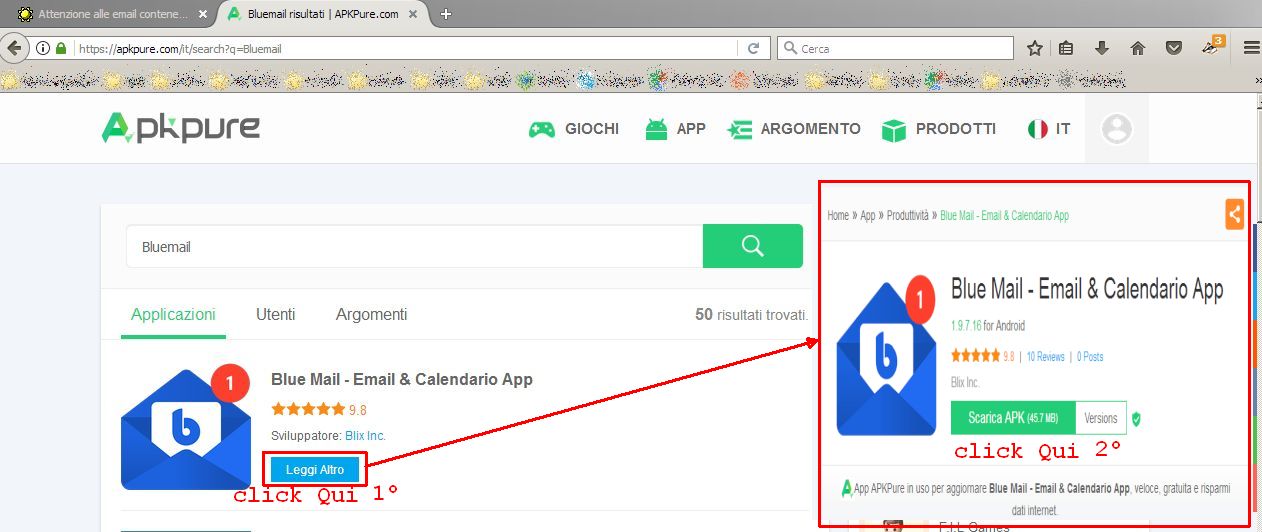Viewport: 1262px width, 532px height.
Task: Open the Pocket icon in toolbar
Action: point(1175,48)
